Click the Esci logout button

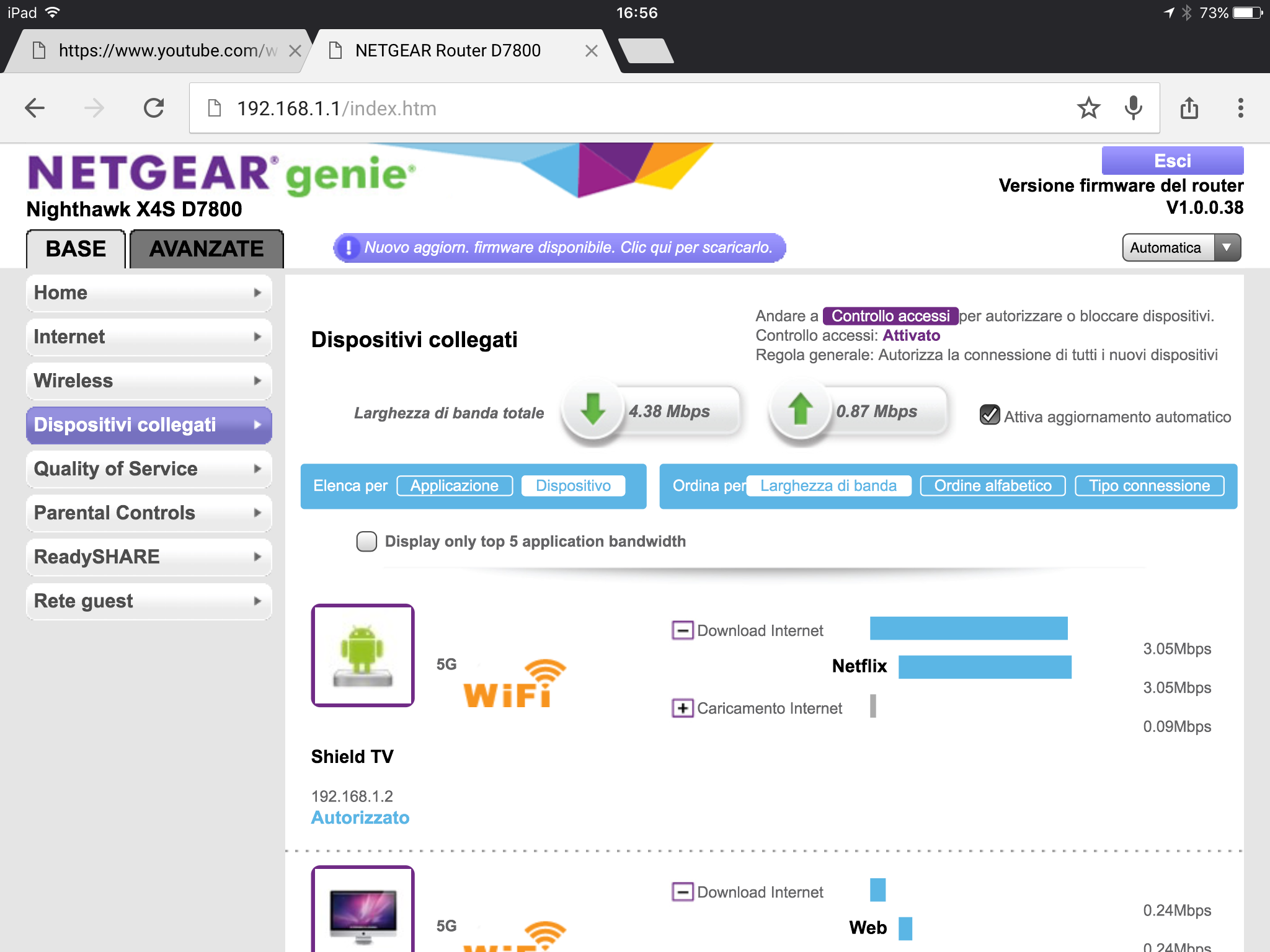coord(1172,161)
